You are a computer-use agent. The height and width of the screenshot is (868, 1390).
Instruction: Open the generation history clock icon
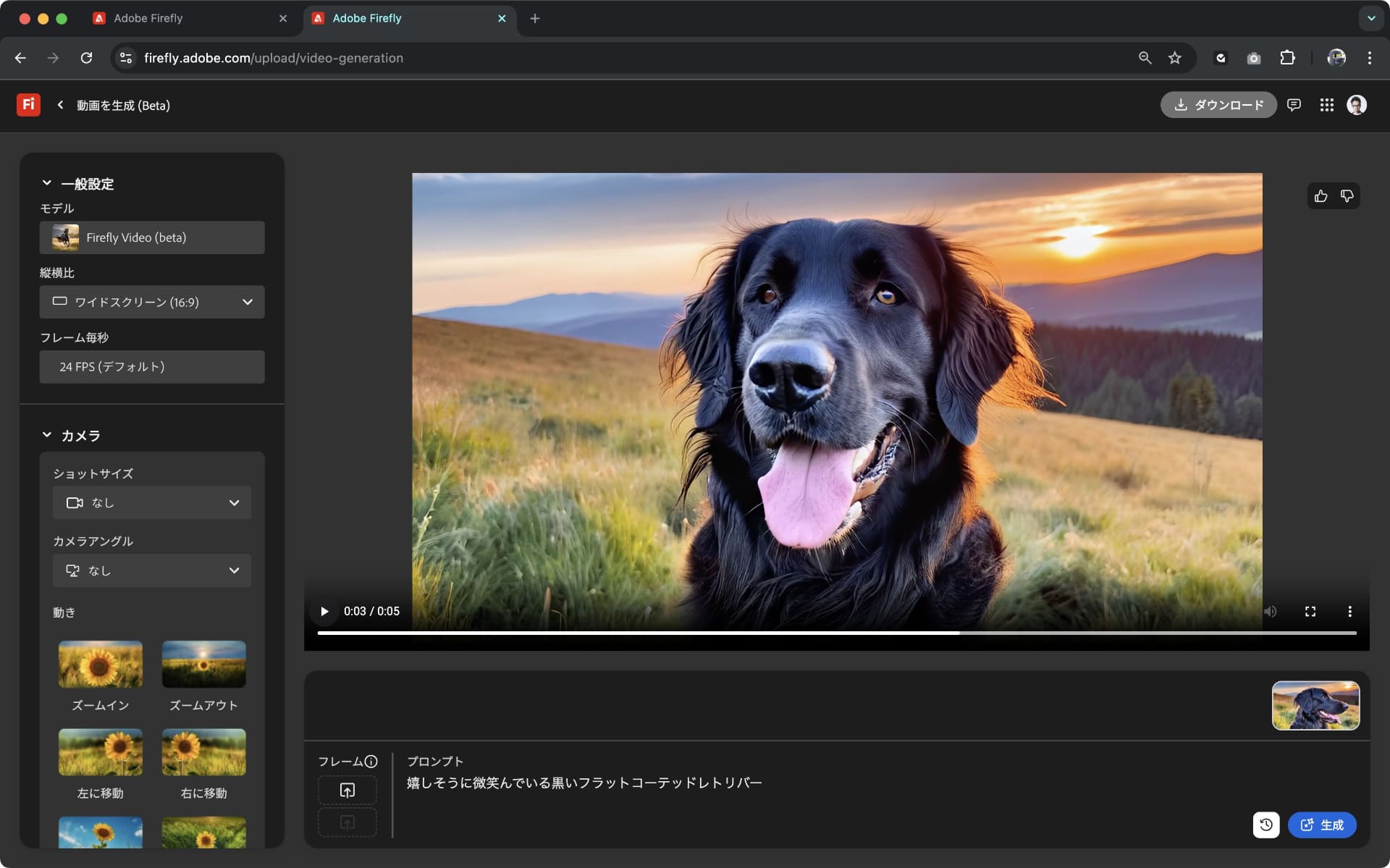(x=1265, y=825)
